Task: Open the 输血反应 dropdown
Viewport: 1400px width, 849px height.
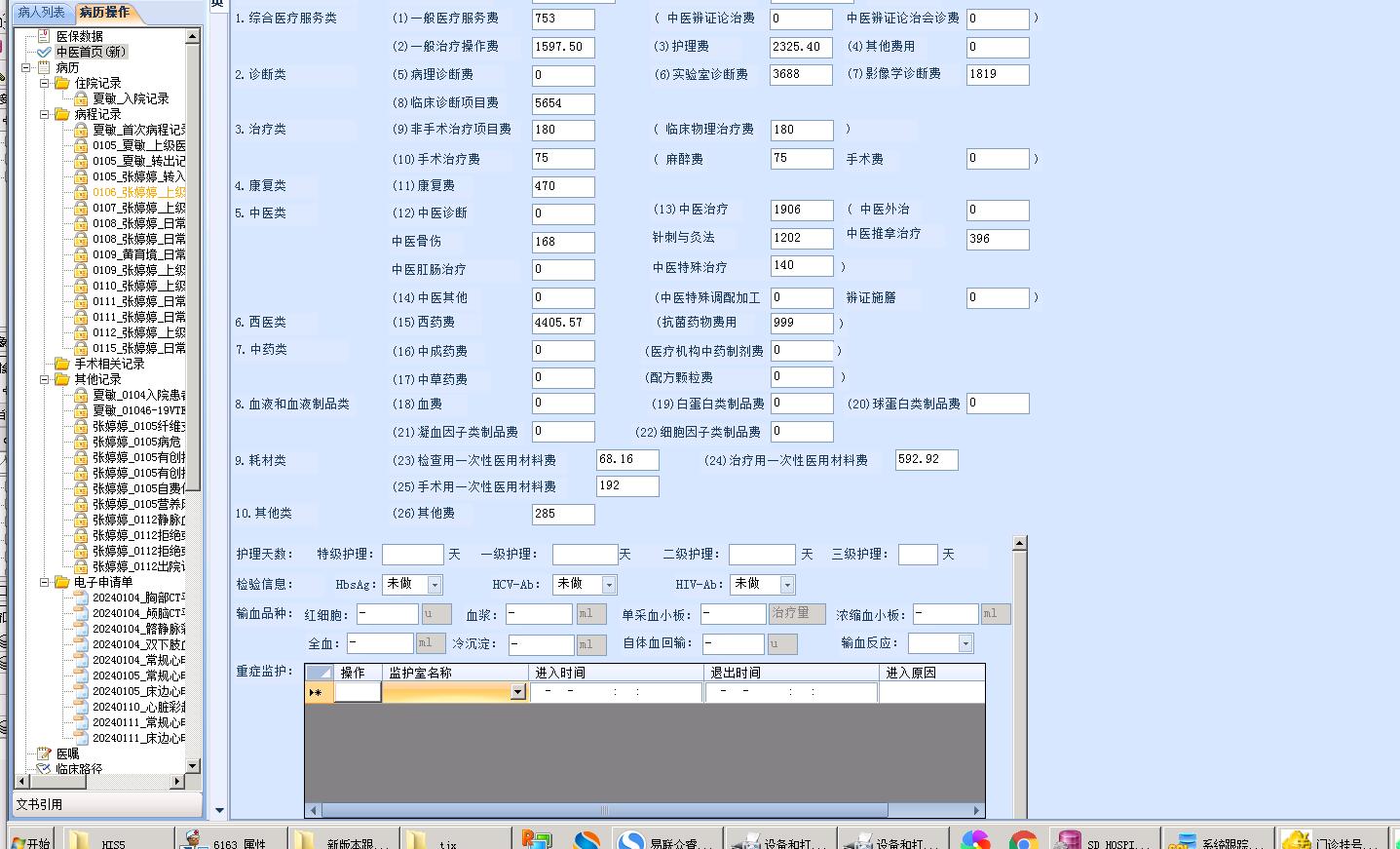Action: pyautogui.click(x=965, y=643)
